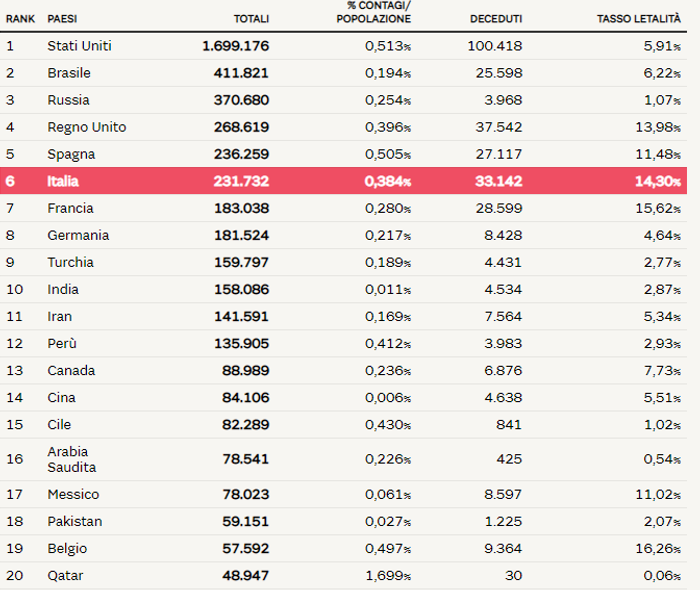Click Messico's 8.597 deaths value
The height and width of the screenshot is (590, 700).
[x=503, y=494]
